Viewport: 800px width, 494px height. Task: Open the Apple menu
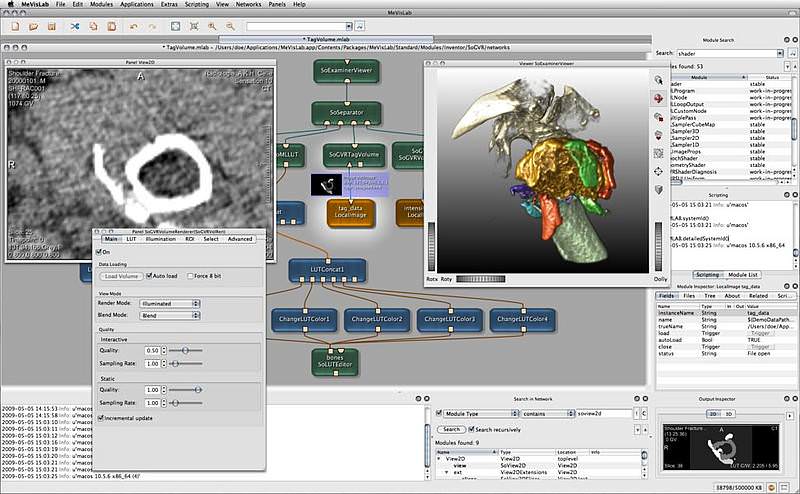10,4
